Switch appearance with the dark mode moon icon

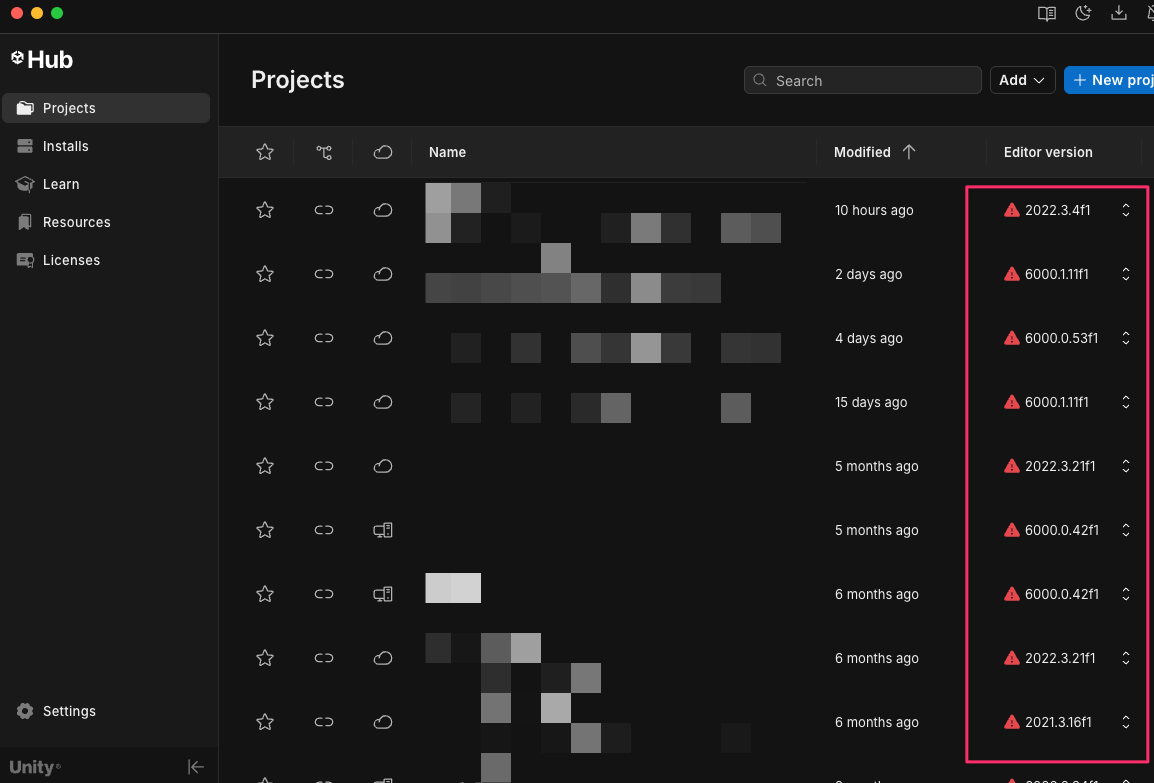pyautogui.click(x=1083, y=14)
